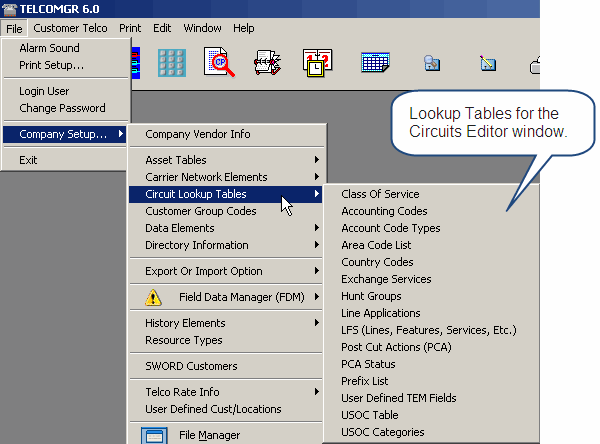Expand Field Data Manager (FDM) submenu
600x444 pixels.
coord(226,297)
